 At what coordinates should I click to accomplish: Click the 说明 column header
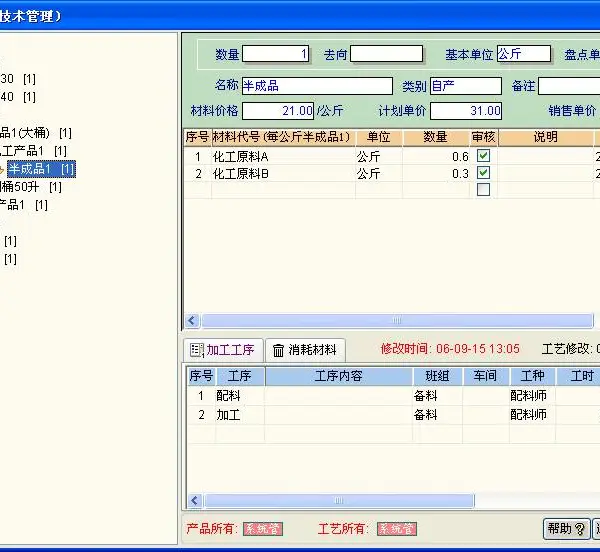pyautogui.click(x=546, y=137)
